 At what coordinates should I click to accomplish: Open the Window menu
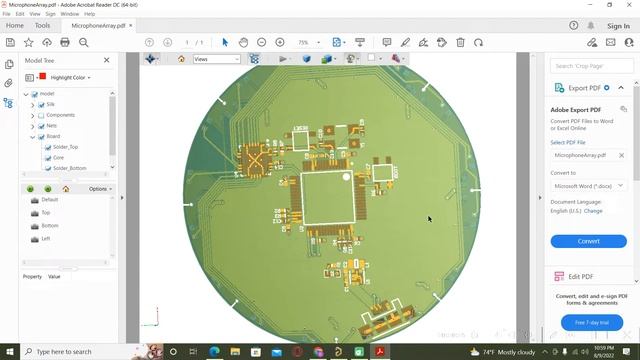(x=70, y=14)
